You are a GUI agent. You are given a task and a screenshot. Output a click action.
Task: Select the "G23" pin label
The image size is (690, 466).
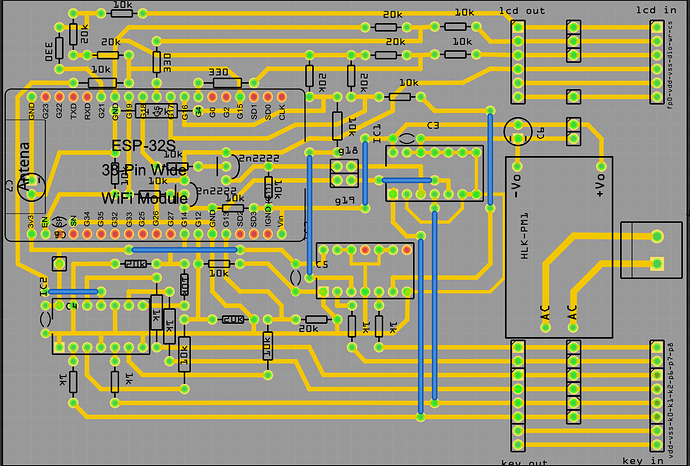45,112
